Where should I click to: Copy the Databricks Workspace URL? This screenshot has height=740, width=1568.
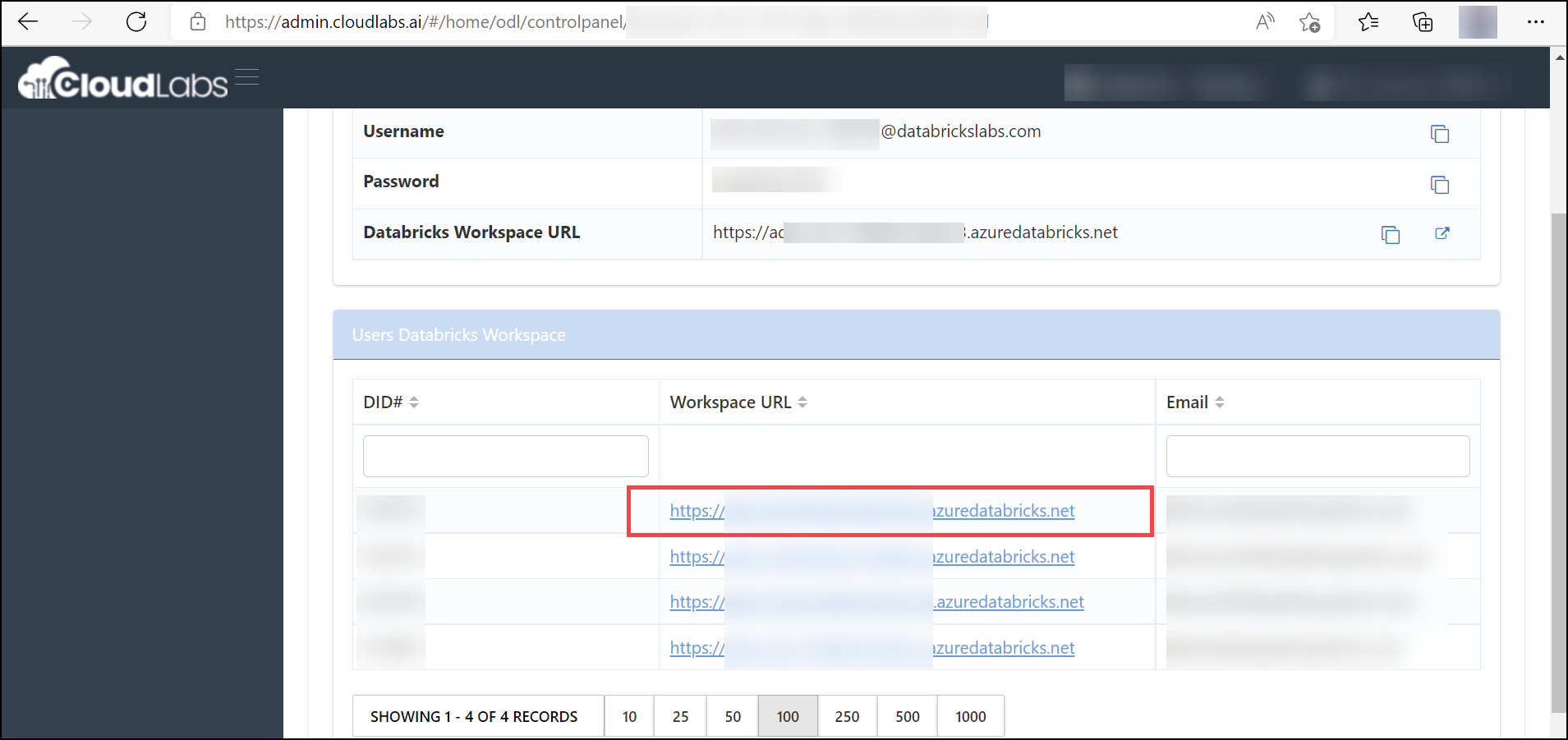(x=1391, y=234)
